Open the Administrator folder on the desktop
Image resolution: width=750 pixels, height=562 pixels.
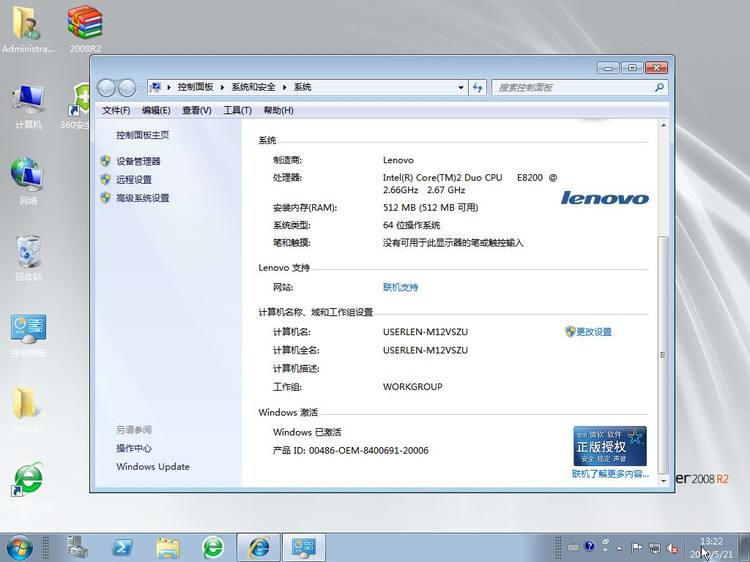click(x=27, y=28)
